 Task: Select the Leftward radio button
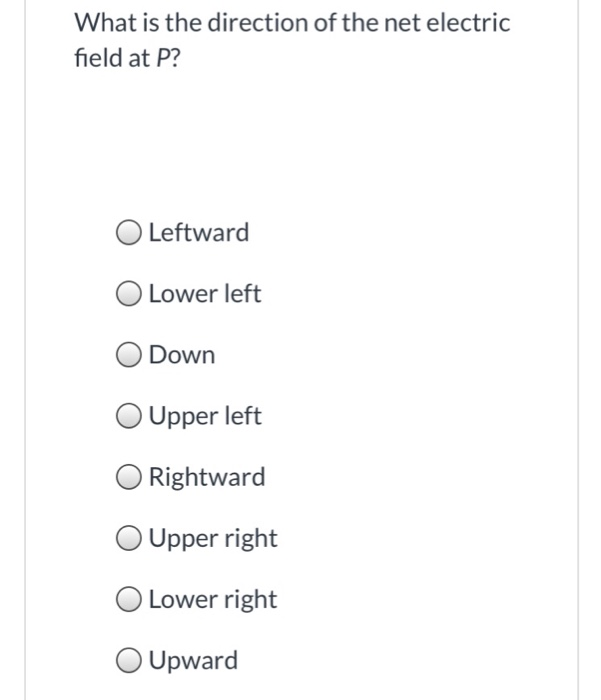pyautogui.click(x=129, y=233)
